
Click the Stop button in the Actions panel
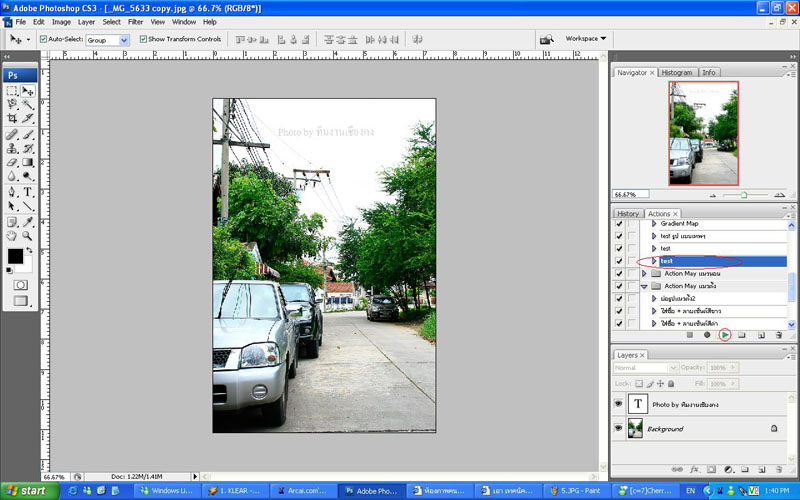pyautogui.click(x=690, y=335)
